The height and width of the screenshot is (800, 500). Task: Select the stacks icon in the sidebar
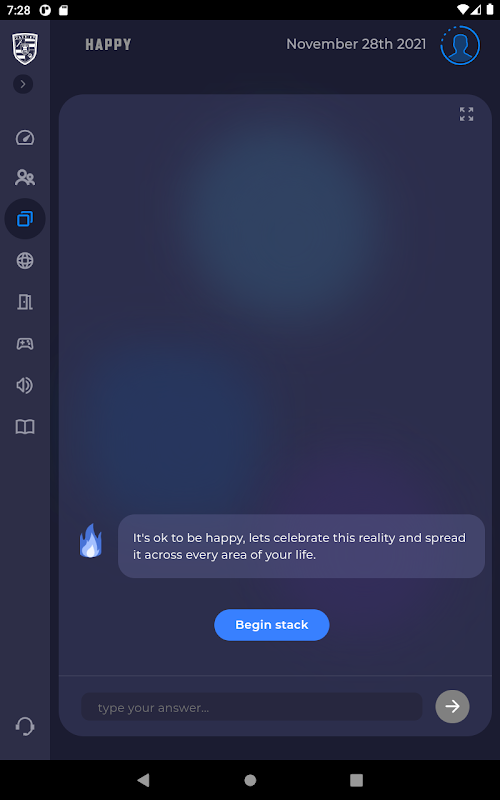(x=25, y=219)
